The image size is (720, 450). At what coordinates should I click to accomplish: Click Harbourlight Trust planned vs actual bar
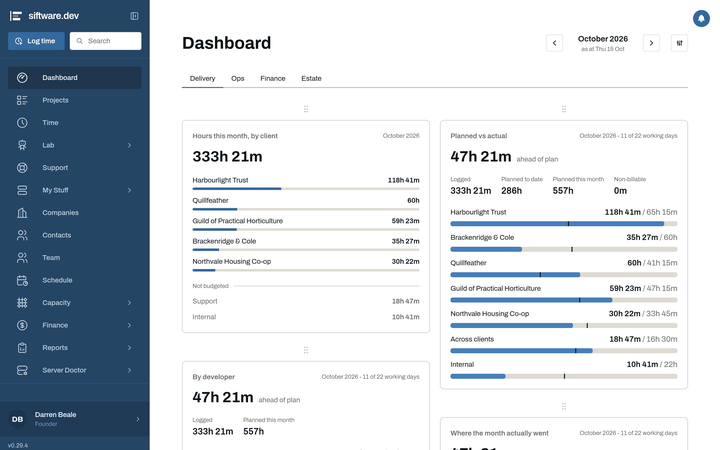[564, 224]
